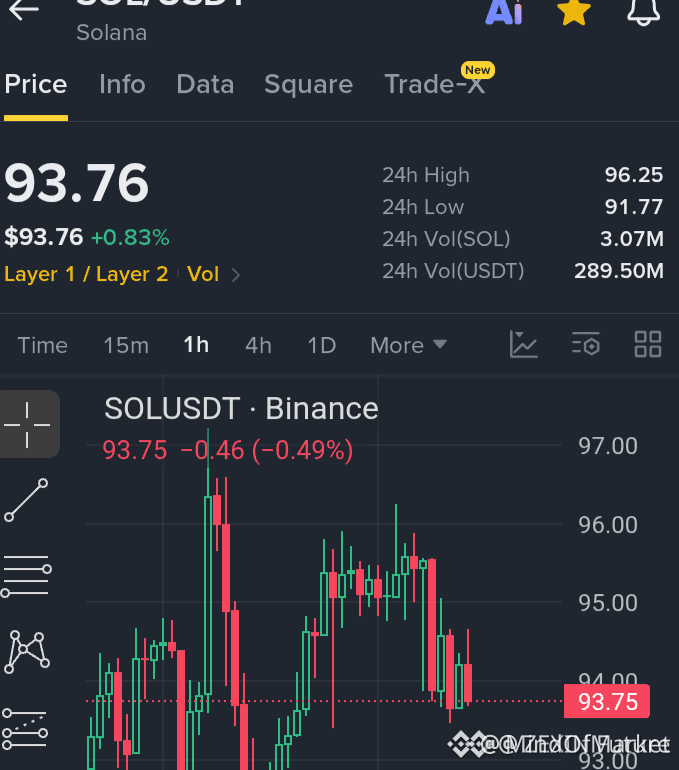Open the More intervals dropdown
Viewport: 679px width, 770px height.
click(408, 345)
